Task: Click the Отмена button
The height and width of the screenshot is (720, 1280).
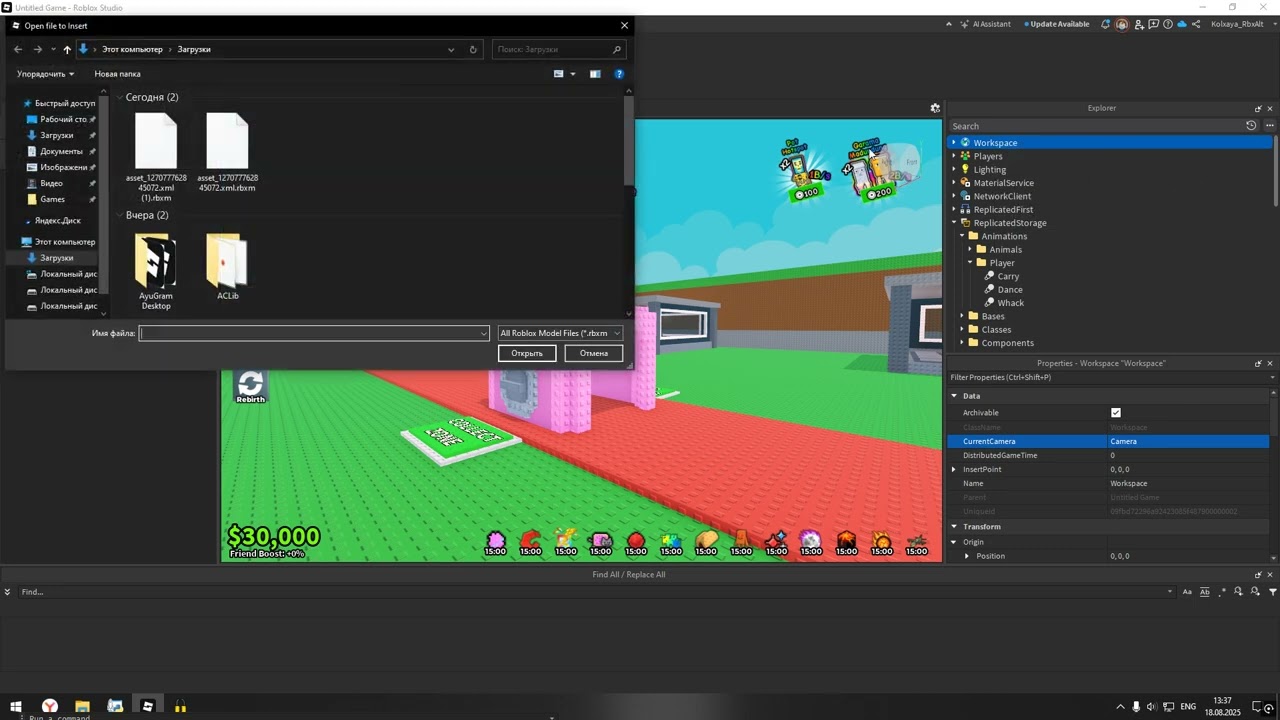Action: point(594,353)
